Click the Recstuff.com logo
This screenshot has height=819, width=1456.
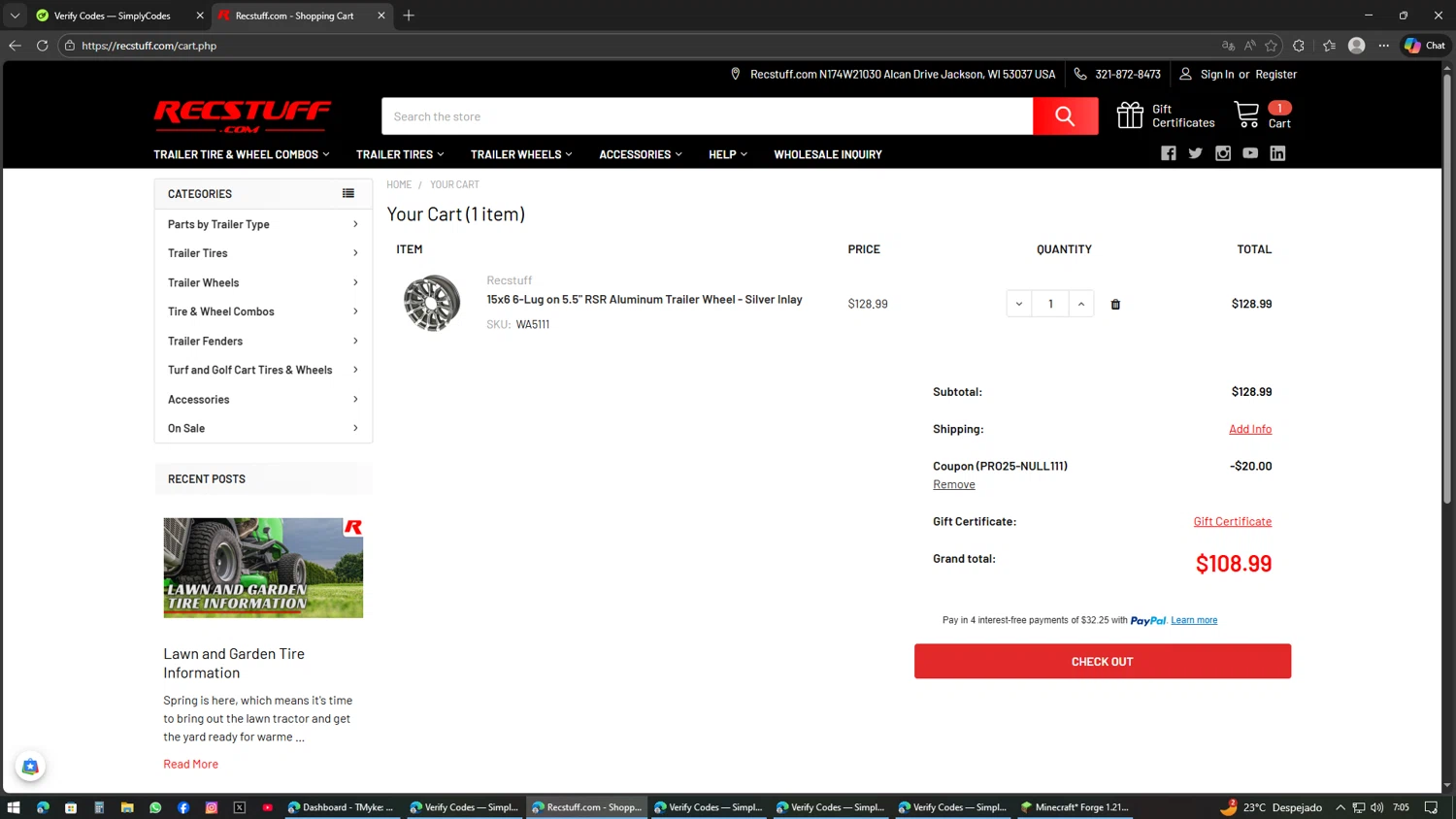point(242,116)
